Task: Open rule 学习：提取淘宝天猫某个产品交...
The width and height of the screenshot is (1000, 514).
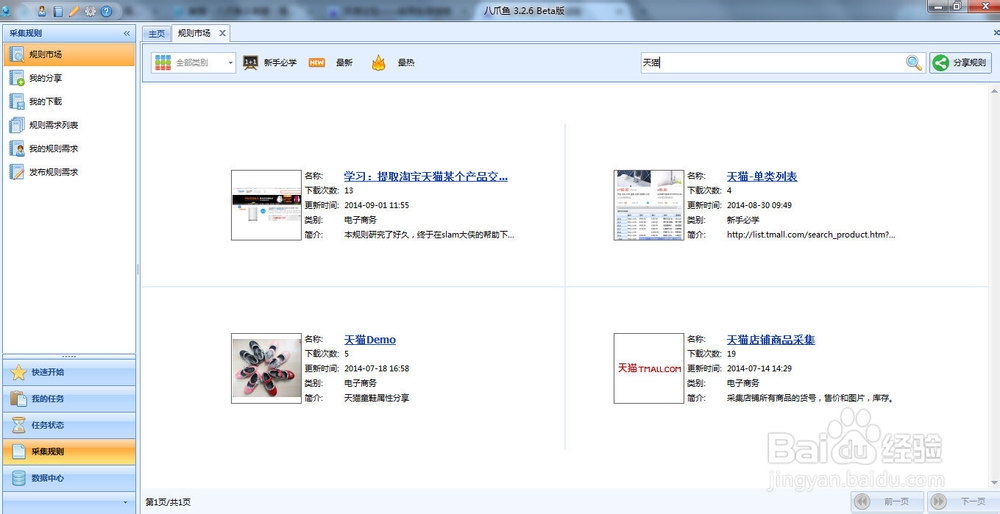Action: click(426, 177)
